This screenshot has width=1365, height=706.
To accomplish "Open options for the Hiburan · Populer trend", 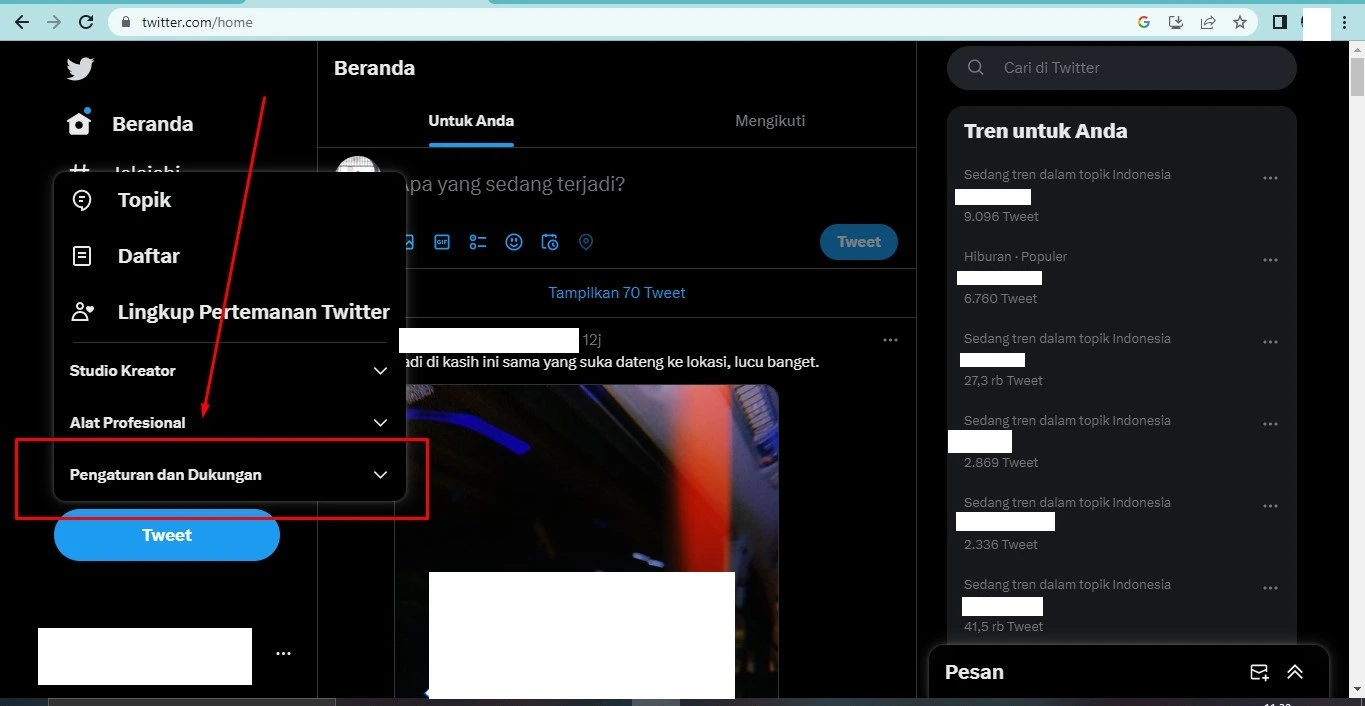I will 1271,260.
